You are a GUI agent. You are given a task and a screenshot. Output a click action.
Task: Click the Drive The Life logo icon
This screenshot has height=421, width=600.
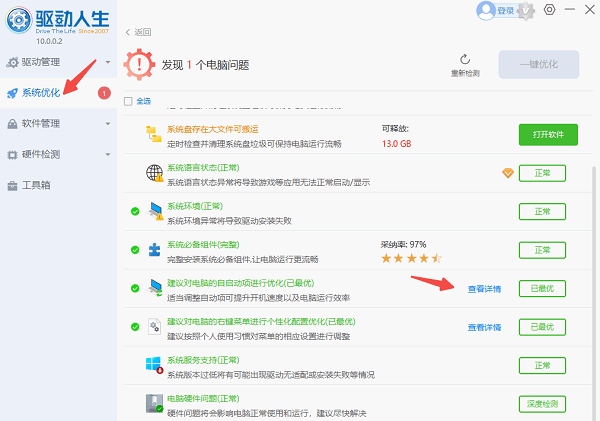pos(18,20)
